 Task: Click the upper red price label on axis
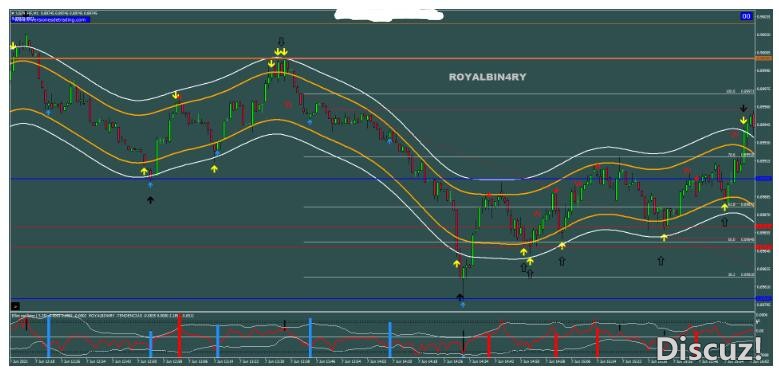coord(763,227)
